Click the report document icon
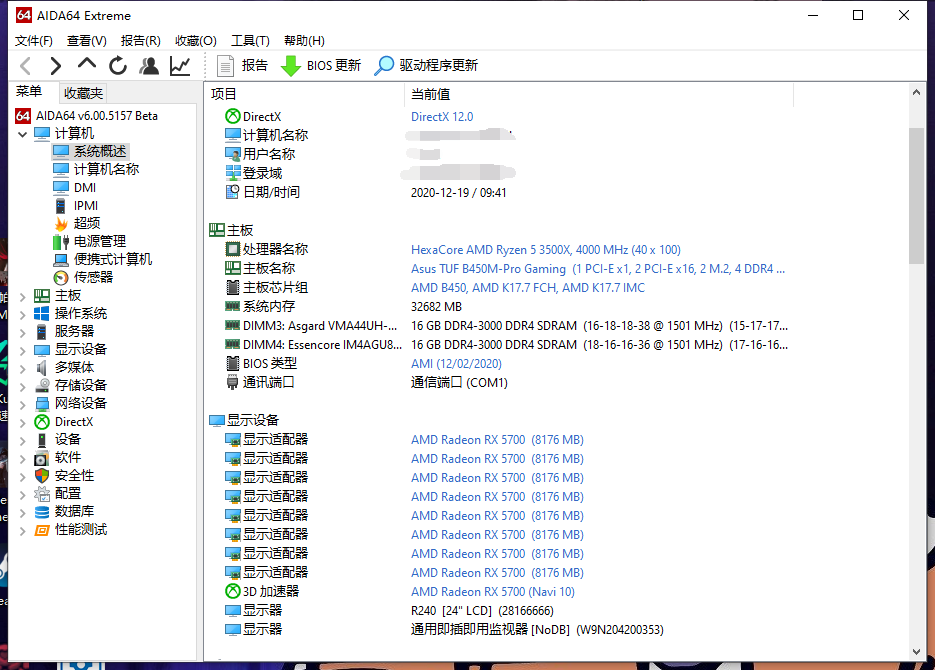This screenshot has width=935, height=670. coord(225,66)
